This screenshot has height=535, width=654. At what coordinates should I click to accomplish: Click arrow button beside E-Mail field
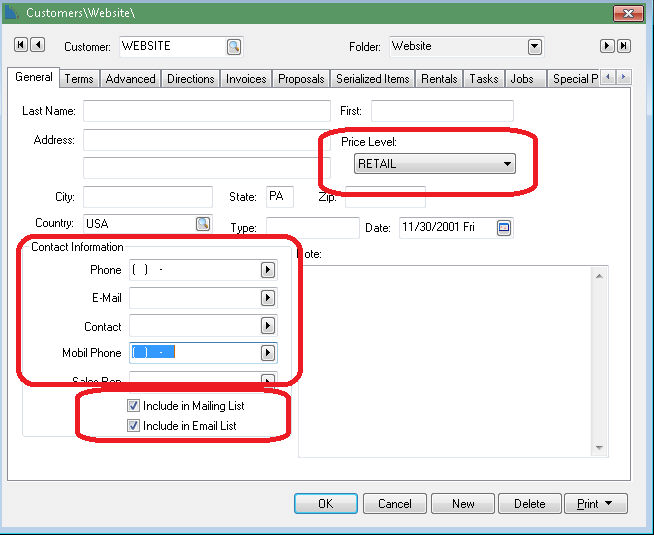(268, 298)
